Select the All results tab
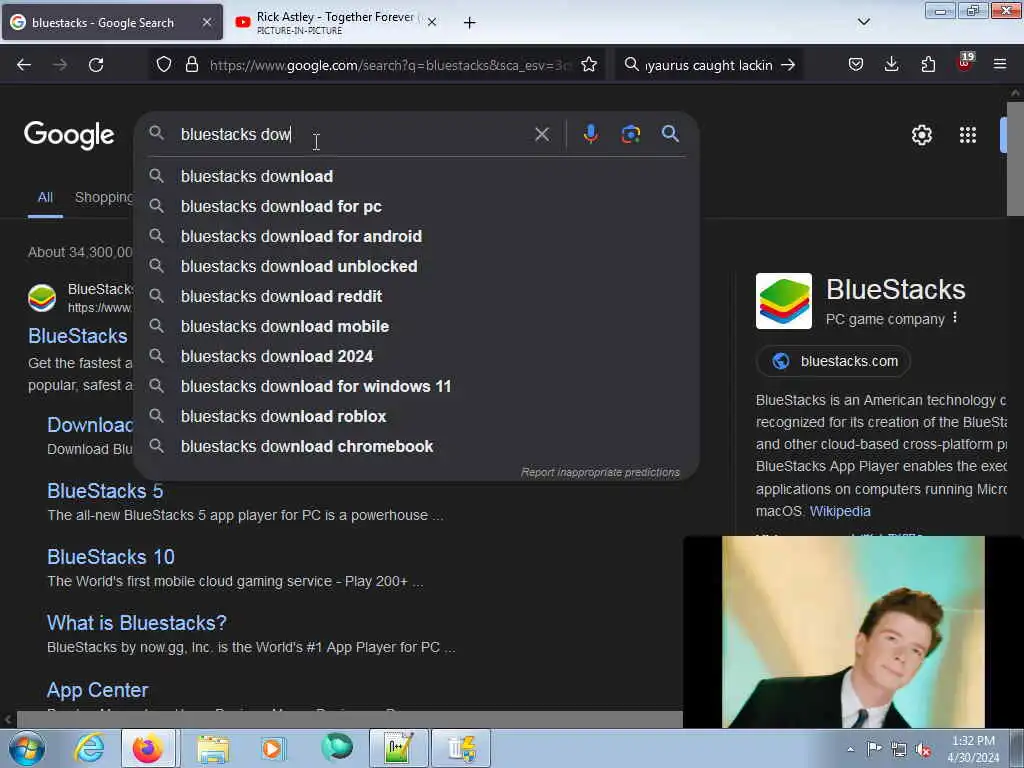This screenshot has width=1024, height=768. coord(45,198)
